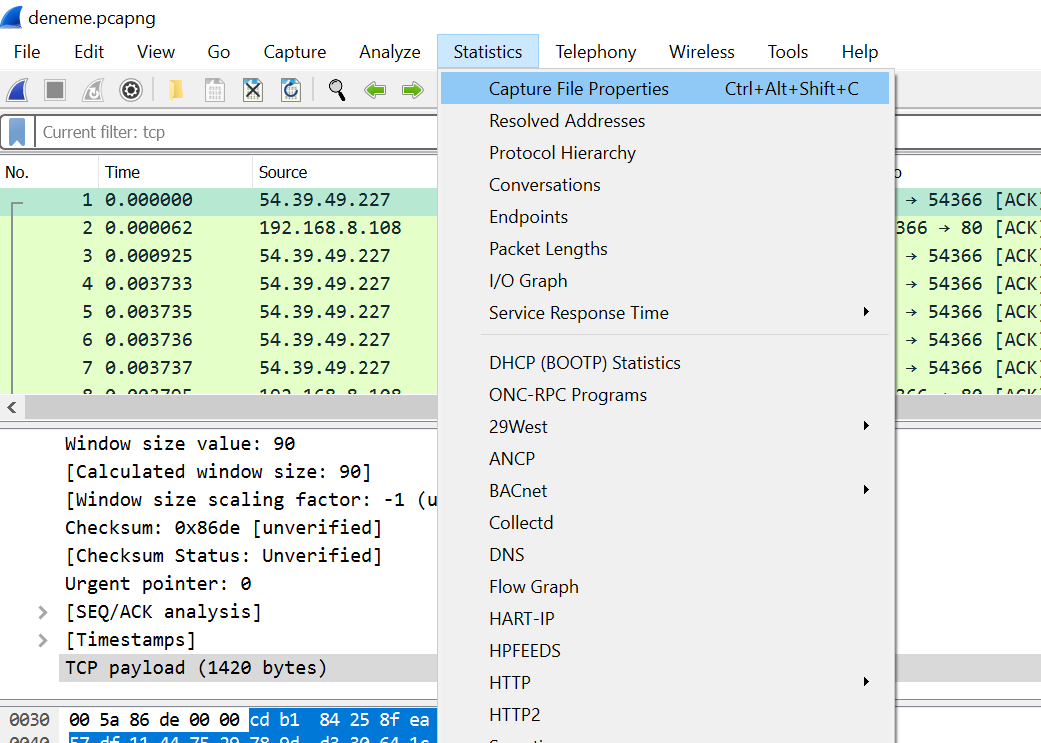
Task: Expand the 29West submenu
Action: (665, 427)
